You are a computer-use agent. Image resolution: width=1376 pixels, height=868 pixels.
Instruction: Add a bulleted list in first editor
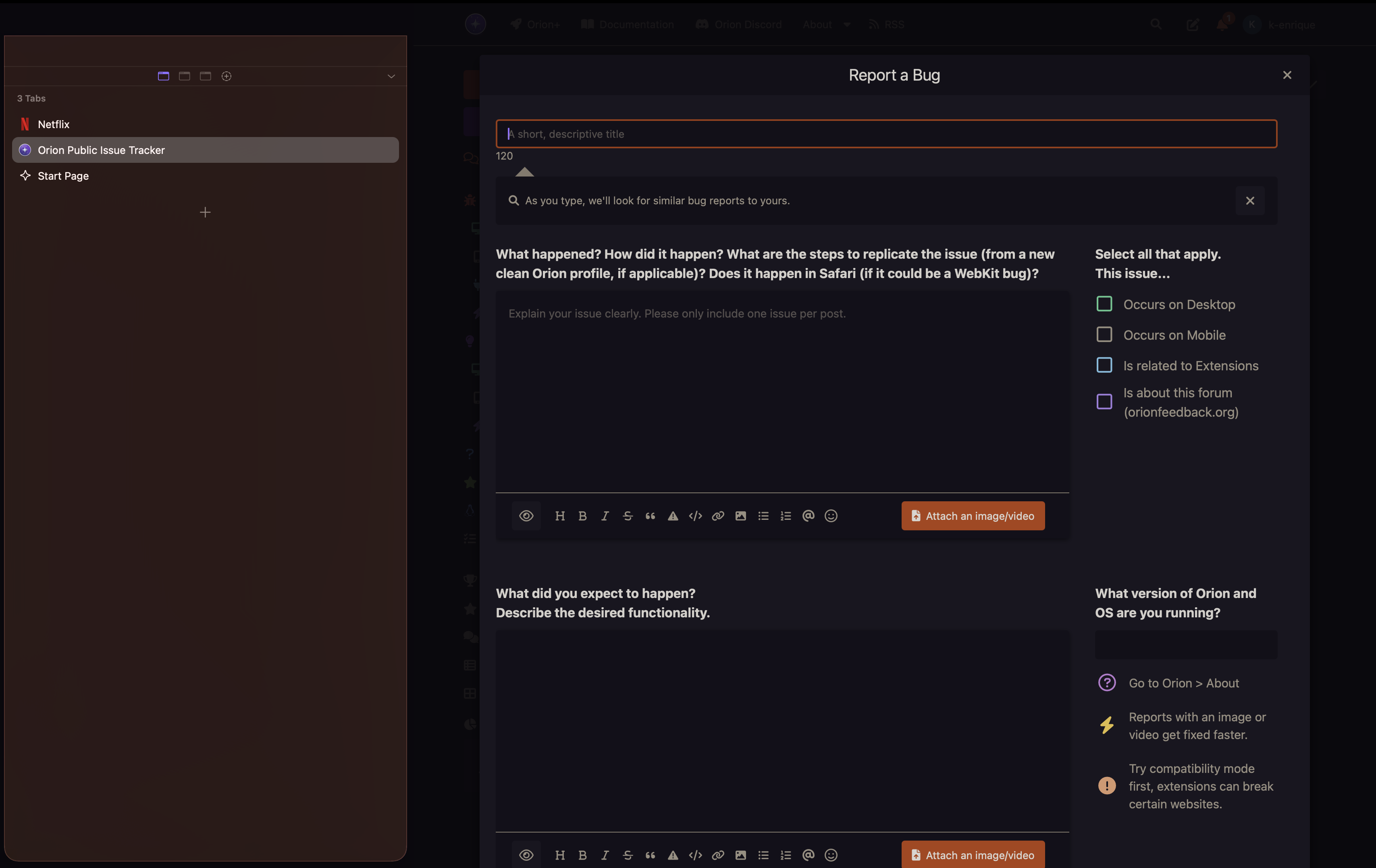[763, 516]
